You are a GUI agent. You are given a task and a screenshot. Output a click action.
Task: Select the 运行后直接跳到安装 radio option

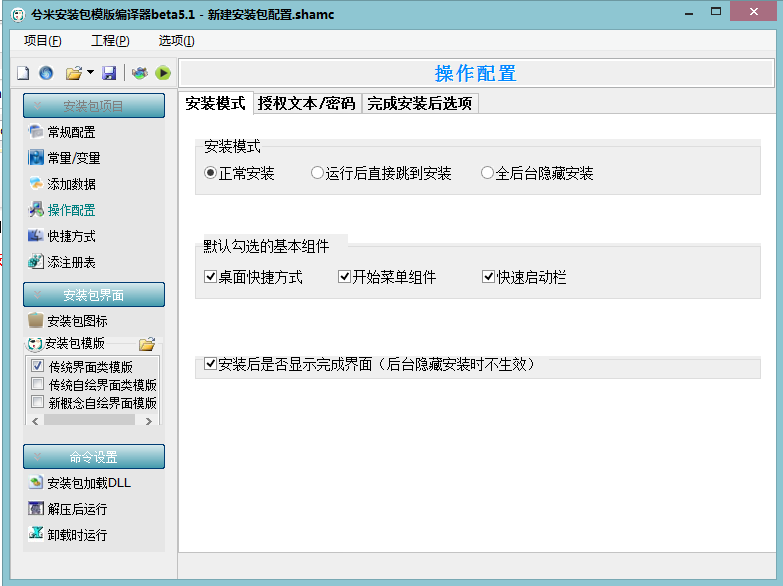tap(318, 173)
